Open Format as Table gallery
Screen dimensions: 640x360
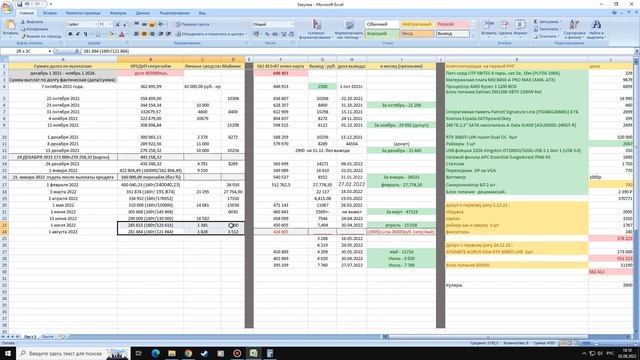point(348,29)
